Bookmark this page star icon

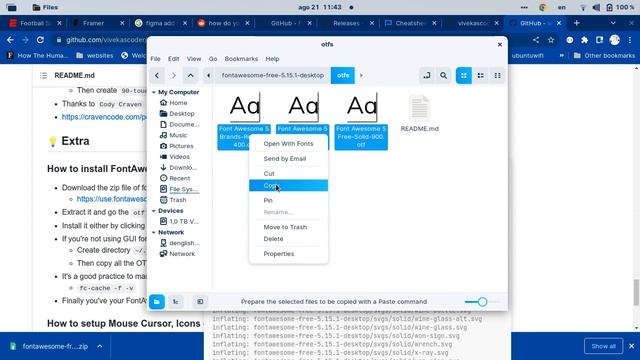(x=551, y=40)
